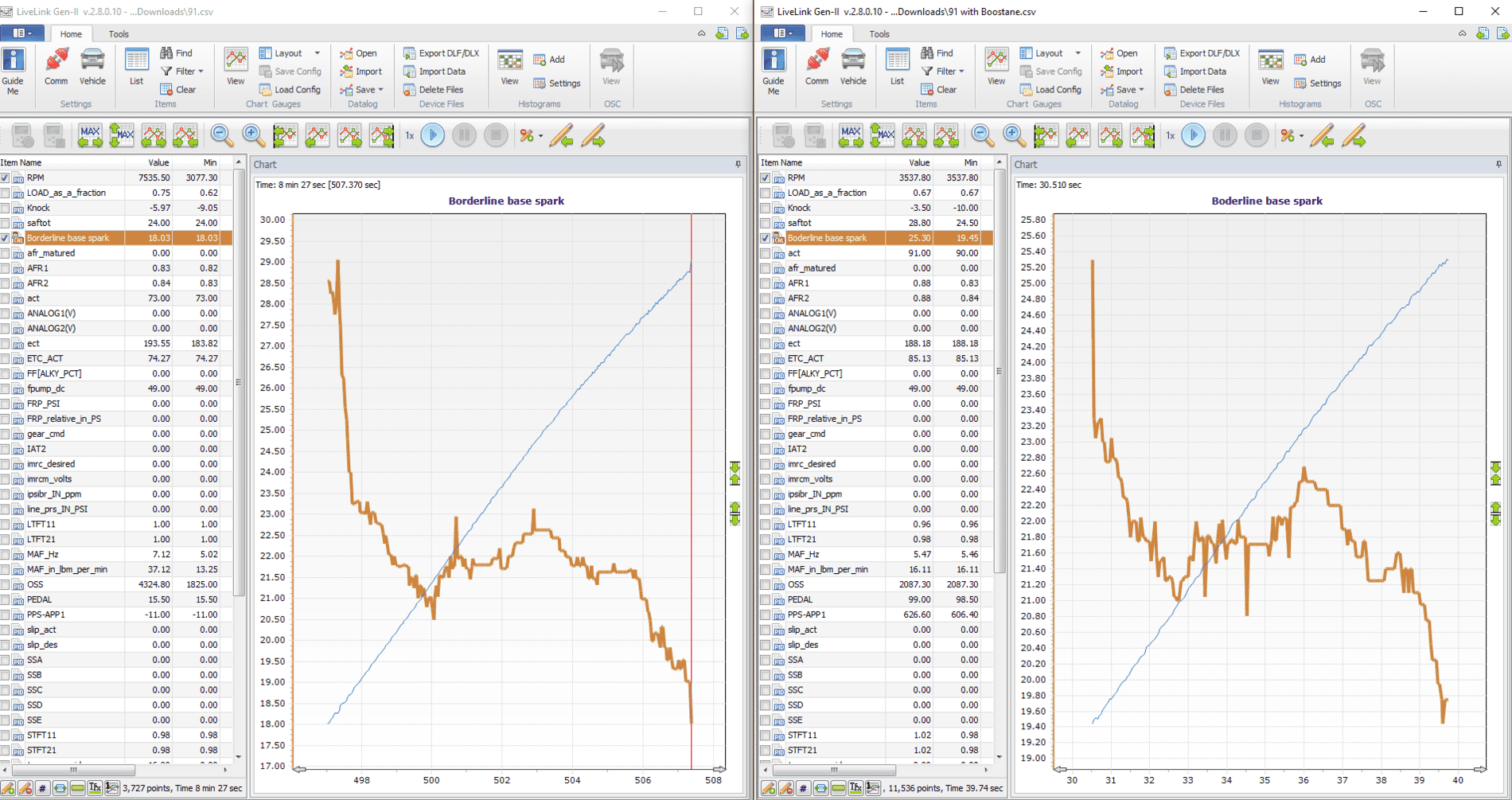
Task: Switch to Tools tab in right window
Action: [x=879, y=34]
